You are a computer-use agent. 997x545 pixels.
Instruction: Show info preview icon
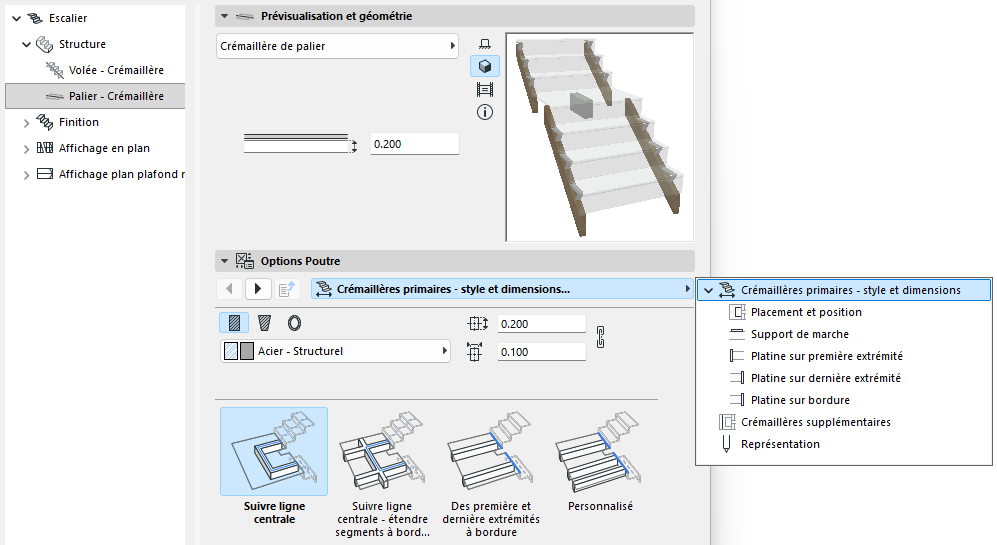[485, 113]
